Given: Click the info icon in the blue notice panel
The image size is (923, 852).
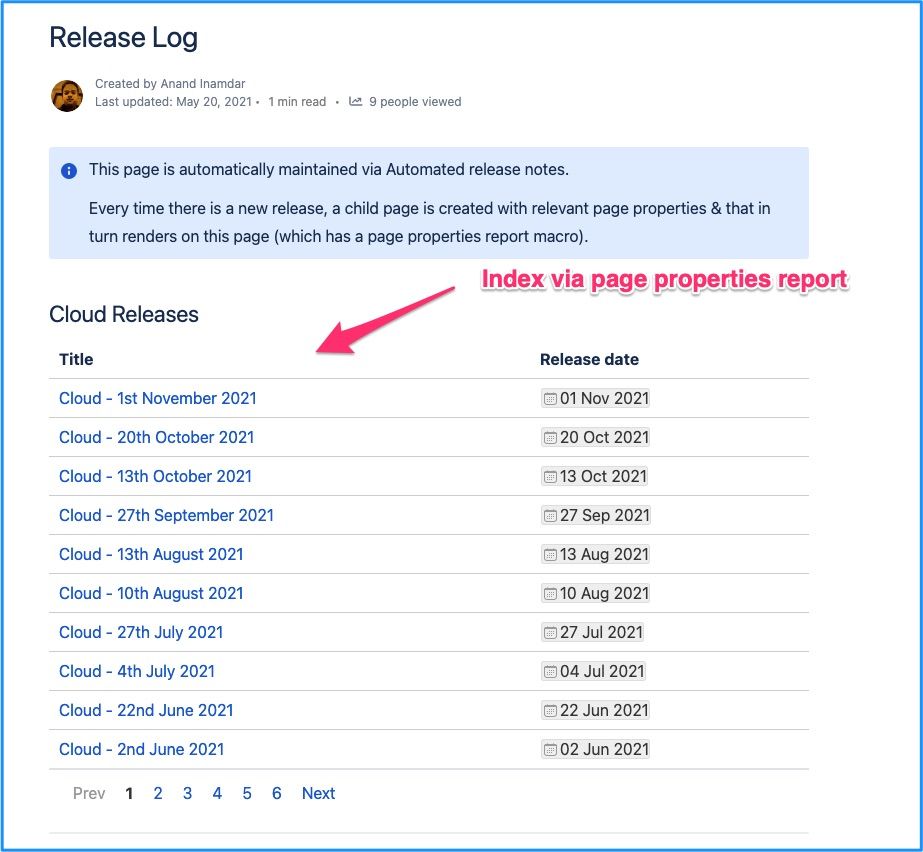Looking at the screenshot, I should click(68, 170).
